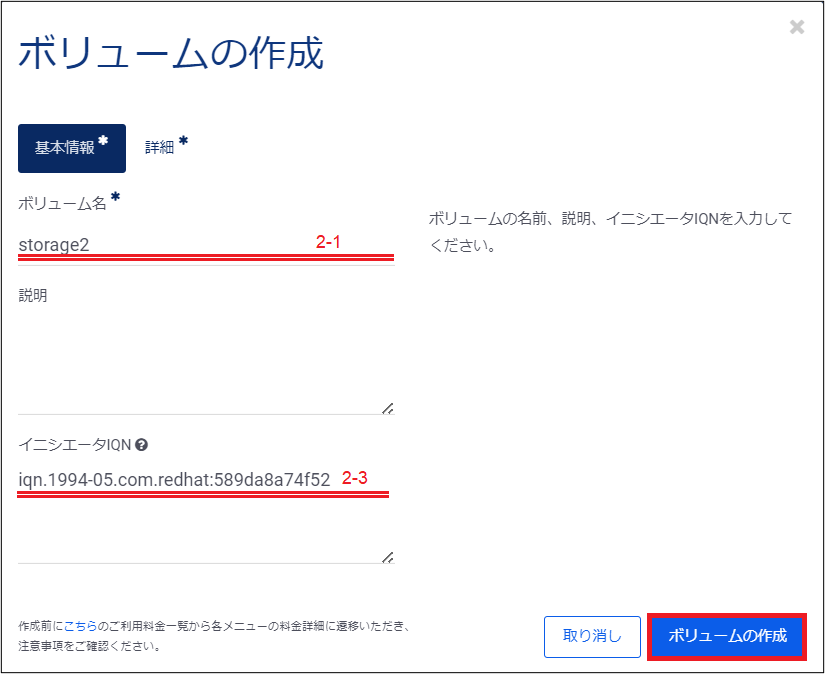Open the 基本情報 tab

coord(72,148)
